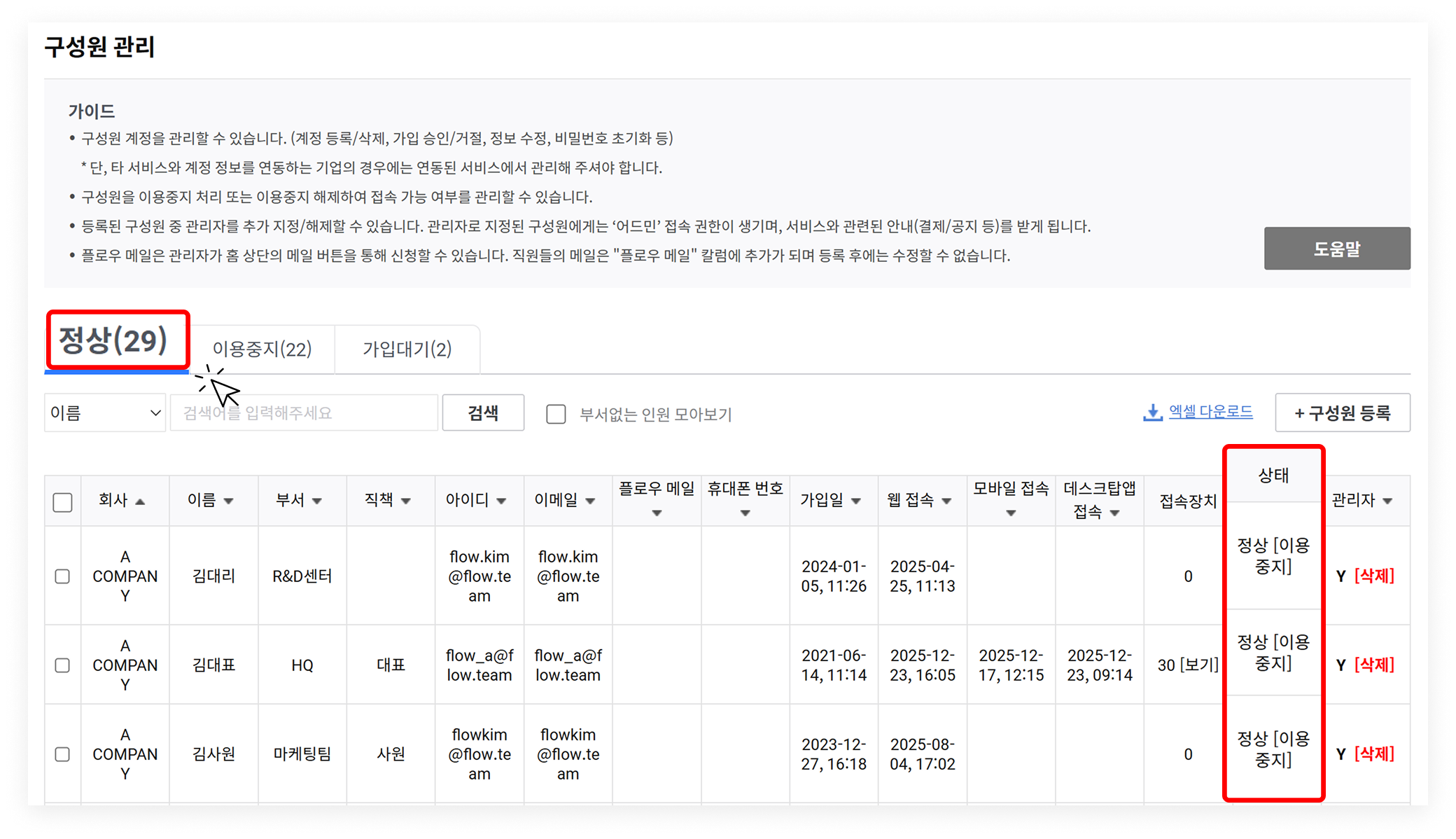The image size is (1456, 839).
Task: Check the 부서없는 인원 모아보기 checkbox
Action: pos(556,414)
